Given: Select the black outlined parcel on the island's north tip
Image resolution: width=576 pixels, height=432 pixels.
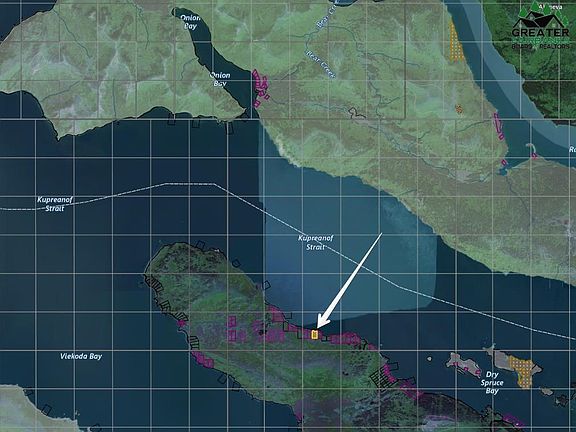Looking at the screenshot, I should click(x=200, y=245).
